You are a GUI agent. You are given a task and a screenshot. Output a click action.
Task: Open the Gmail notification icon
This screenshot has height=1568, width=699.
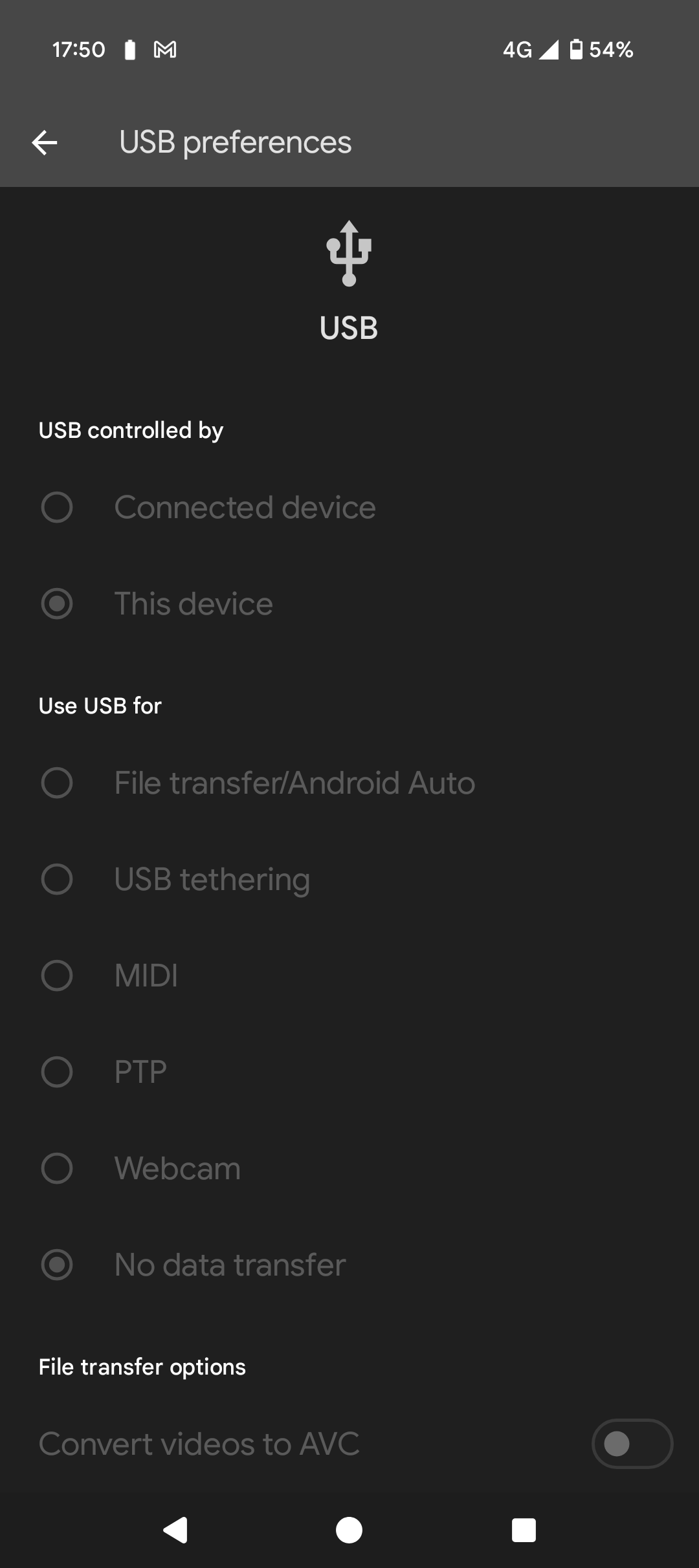click(x=165, y=50)
